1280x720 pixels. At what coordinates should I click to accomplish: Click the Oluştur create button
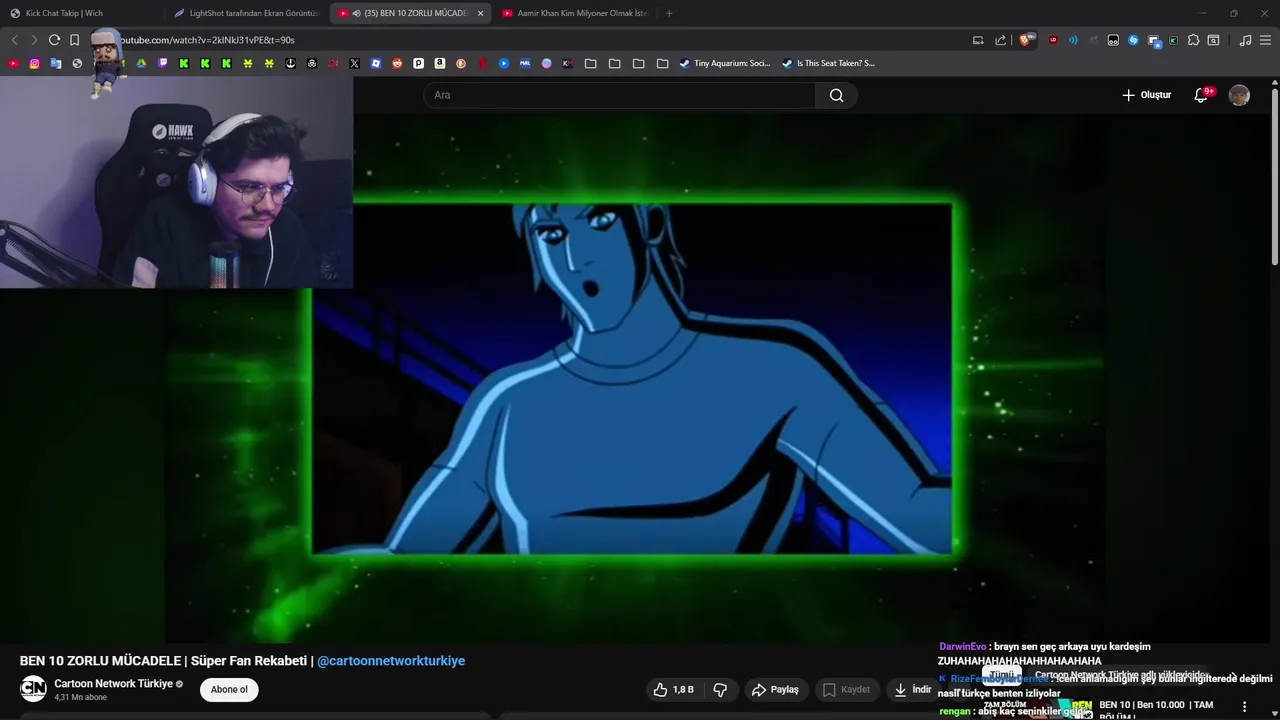click(1146, 95)
